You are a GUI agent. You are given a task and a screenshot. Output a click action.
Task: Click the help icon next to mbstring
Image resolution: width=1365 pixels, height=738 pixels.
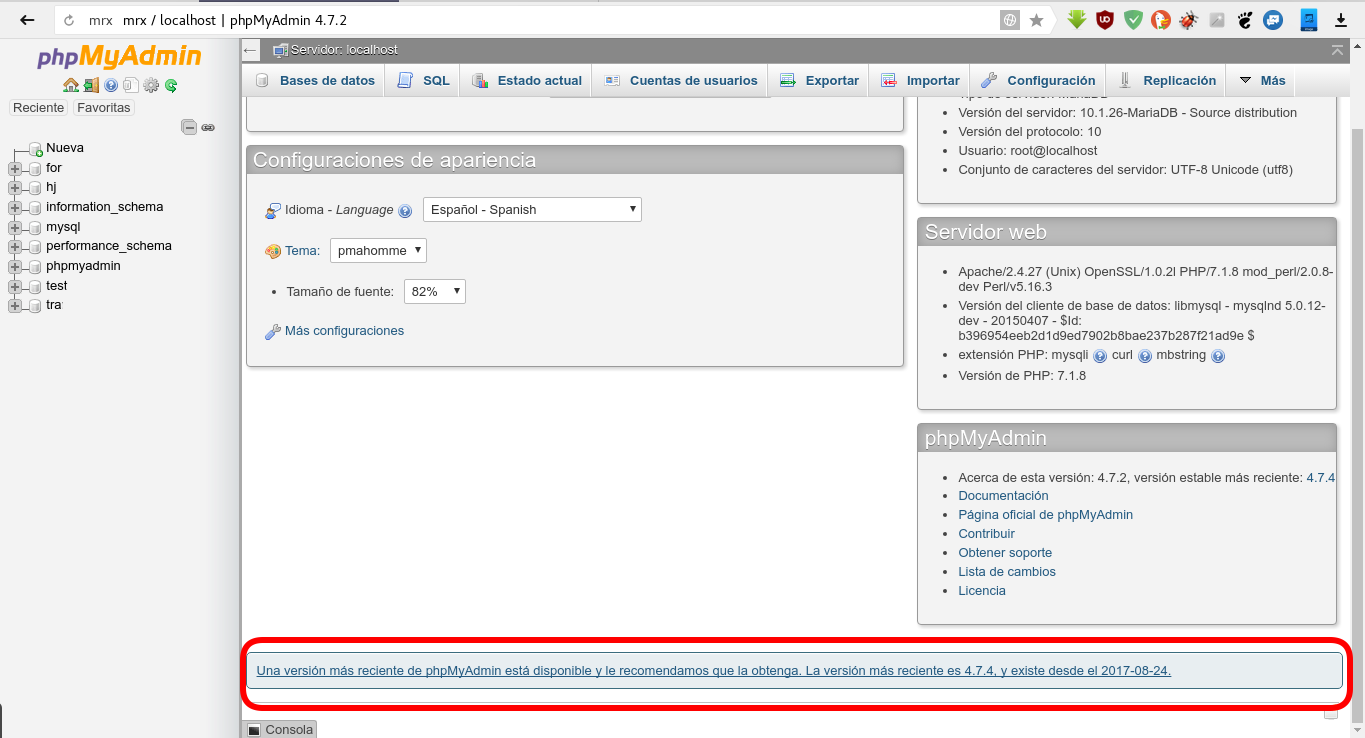click(1218, 356)
